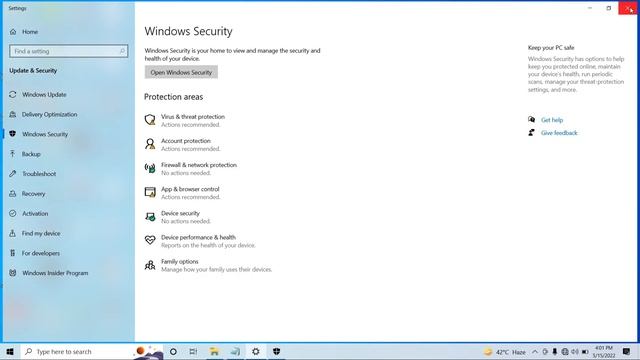This screenshot has width=640, height=360.
Task: Click the Find a setting search field
Action: 69,51
